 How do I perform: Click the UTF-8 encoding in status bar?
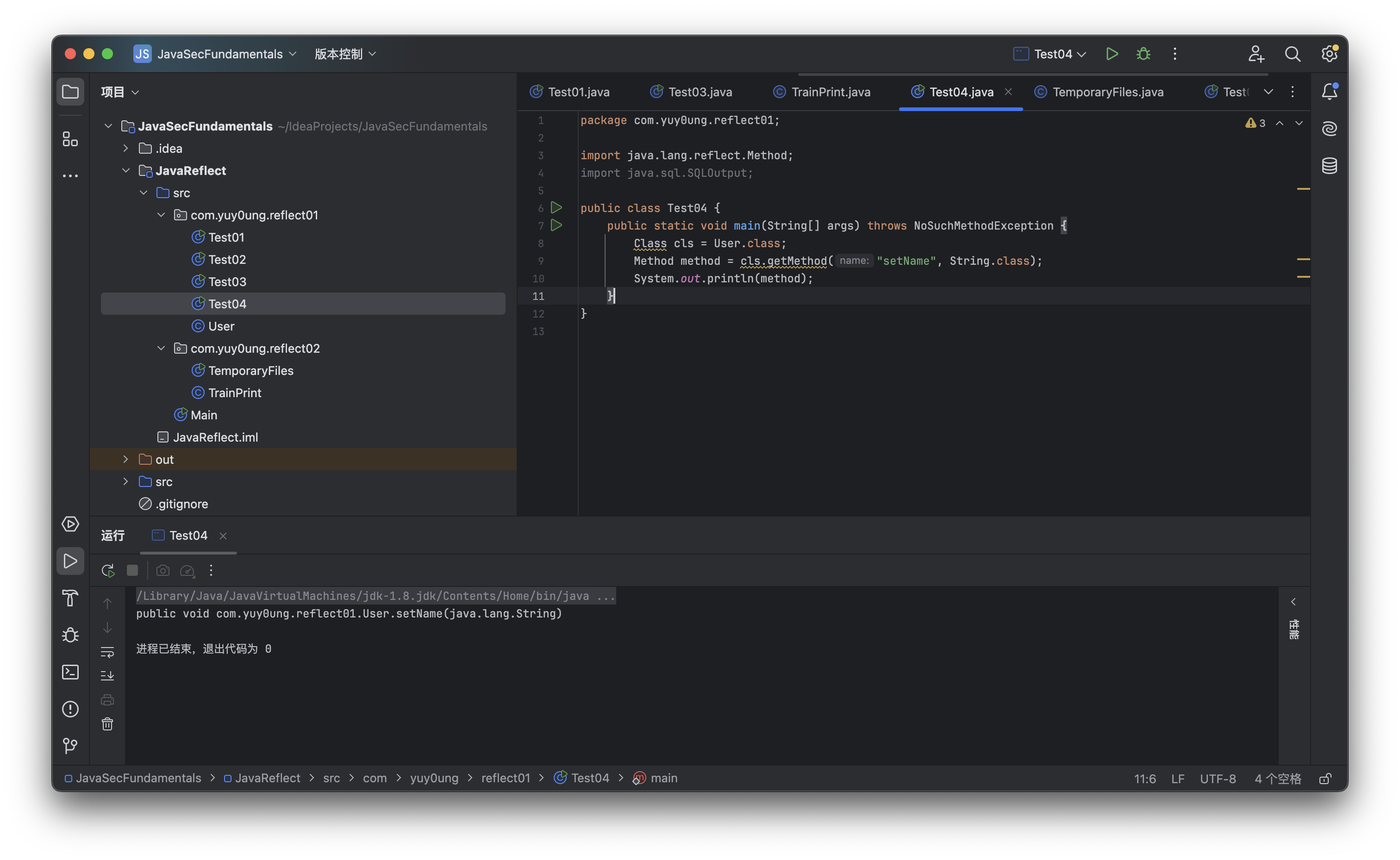[1218, 779]
